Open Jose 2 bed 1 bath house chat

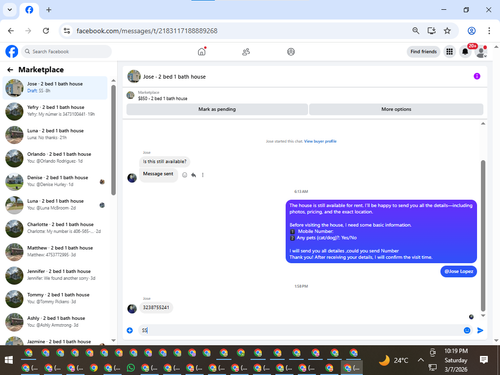click(55, 88)
